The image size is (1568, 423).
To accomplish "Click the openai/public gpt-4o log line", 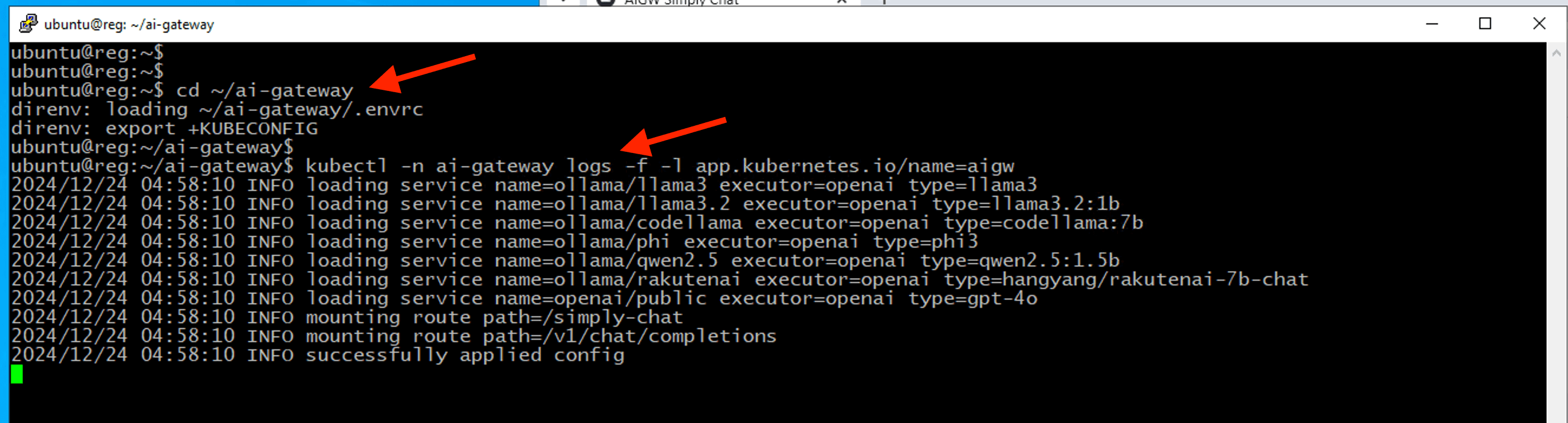I will (x=524, y=298).
